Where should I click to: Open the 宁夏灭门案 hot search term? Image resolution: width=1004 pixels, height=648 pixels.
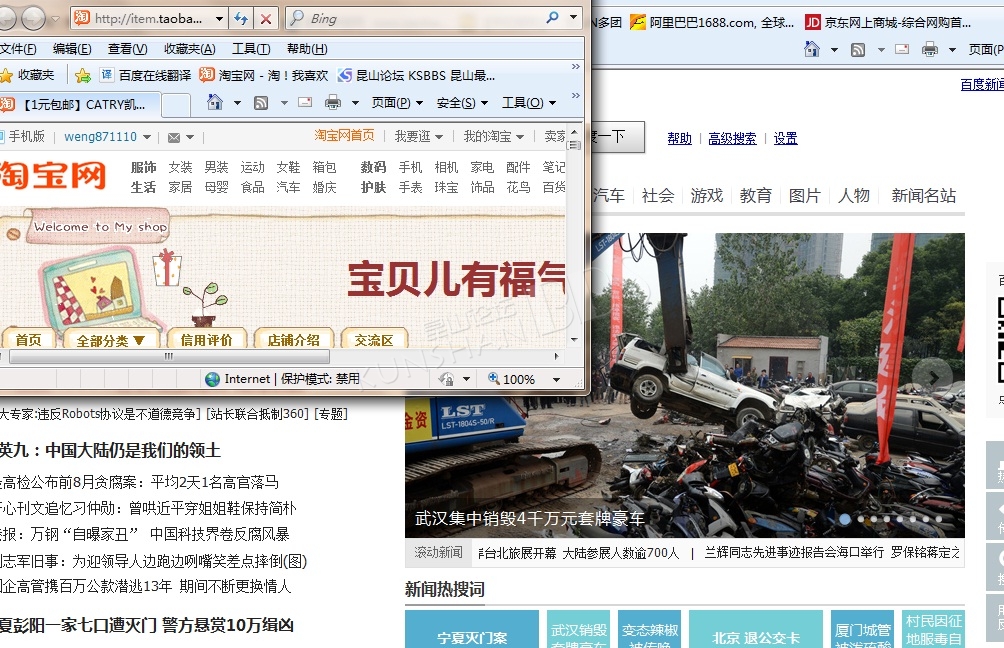(472, 629)
